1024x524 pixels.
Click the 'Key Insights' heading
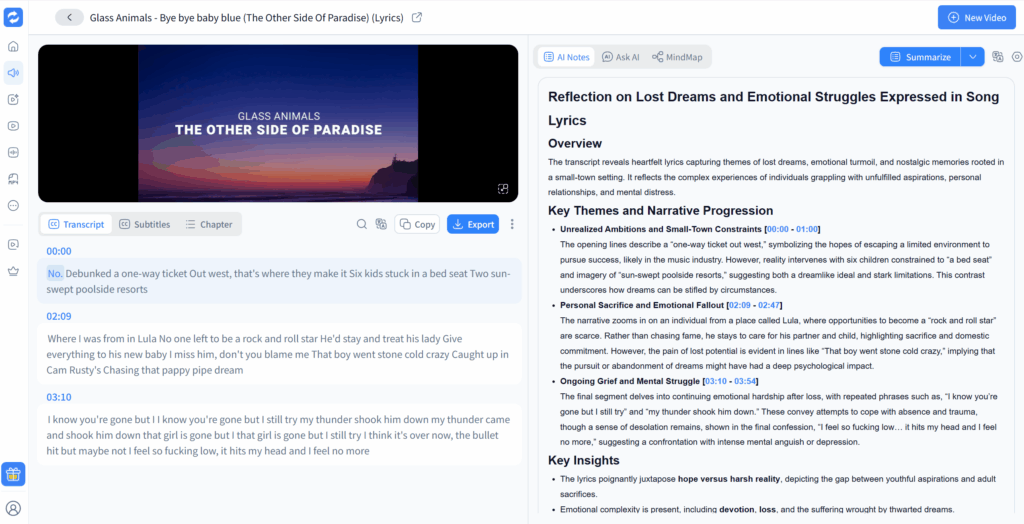tap(583, 461)
